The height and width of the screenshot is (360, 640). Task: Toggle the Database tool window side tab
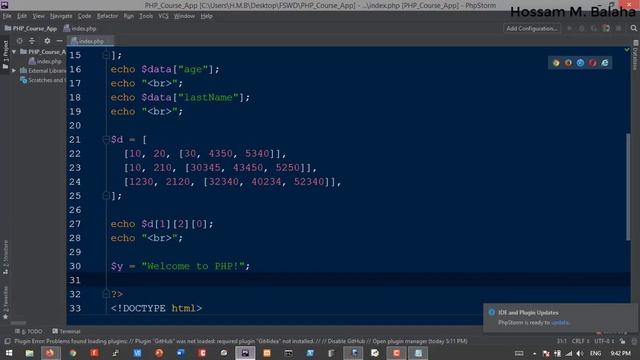pyautogui.click(x=636, y=56)
